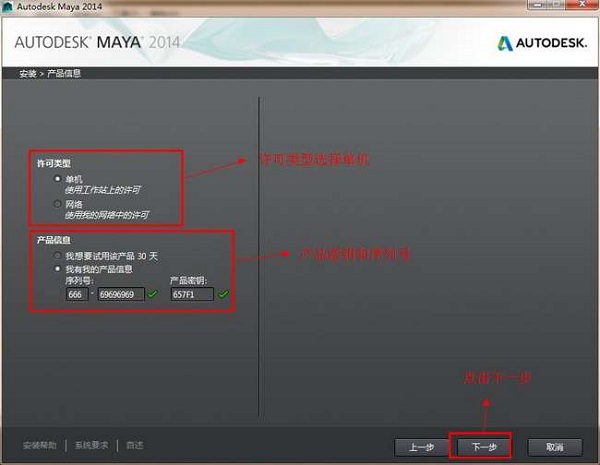
Task: Click the serial number field 69696969
Action: coord(121,294)
